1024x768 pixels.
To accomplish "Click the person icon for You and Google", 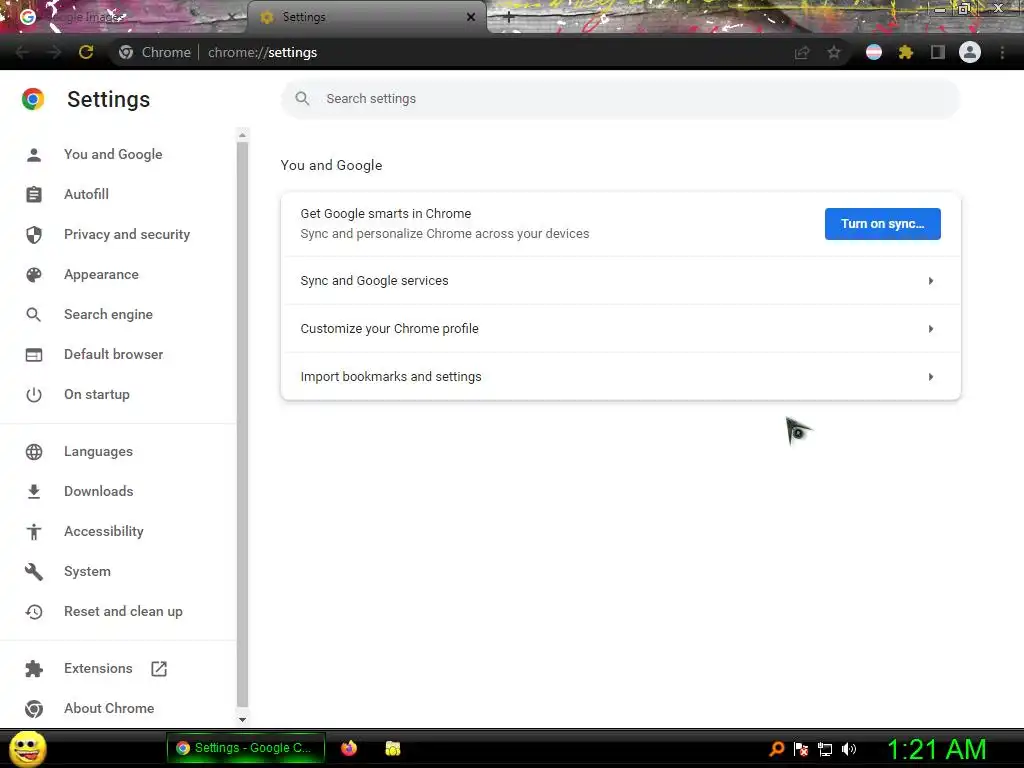I will [x=34, y=155].
